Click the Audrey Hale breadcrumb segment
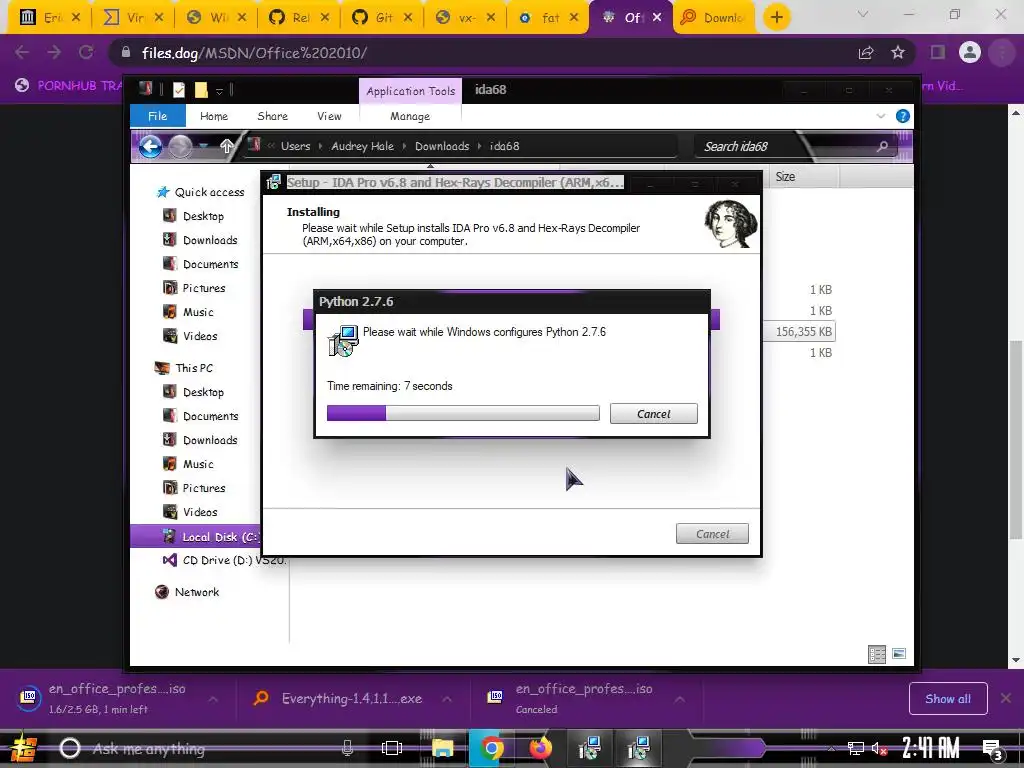This screenshot has height=768, width=1024. [362, 146]
